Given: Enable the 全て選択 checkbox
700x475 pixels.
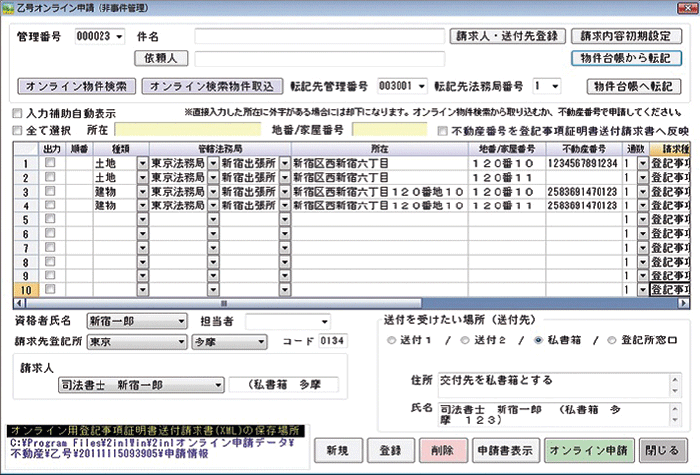Looking at the screenshot, I should pyautogui.click(x=19, y=131).
